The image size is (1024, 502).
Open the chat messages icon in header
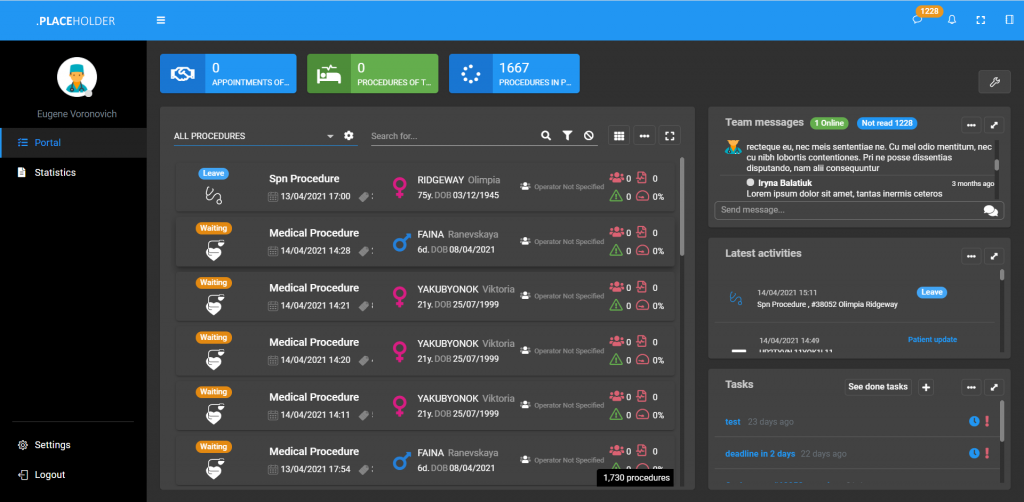(x=917, y=20)
